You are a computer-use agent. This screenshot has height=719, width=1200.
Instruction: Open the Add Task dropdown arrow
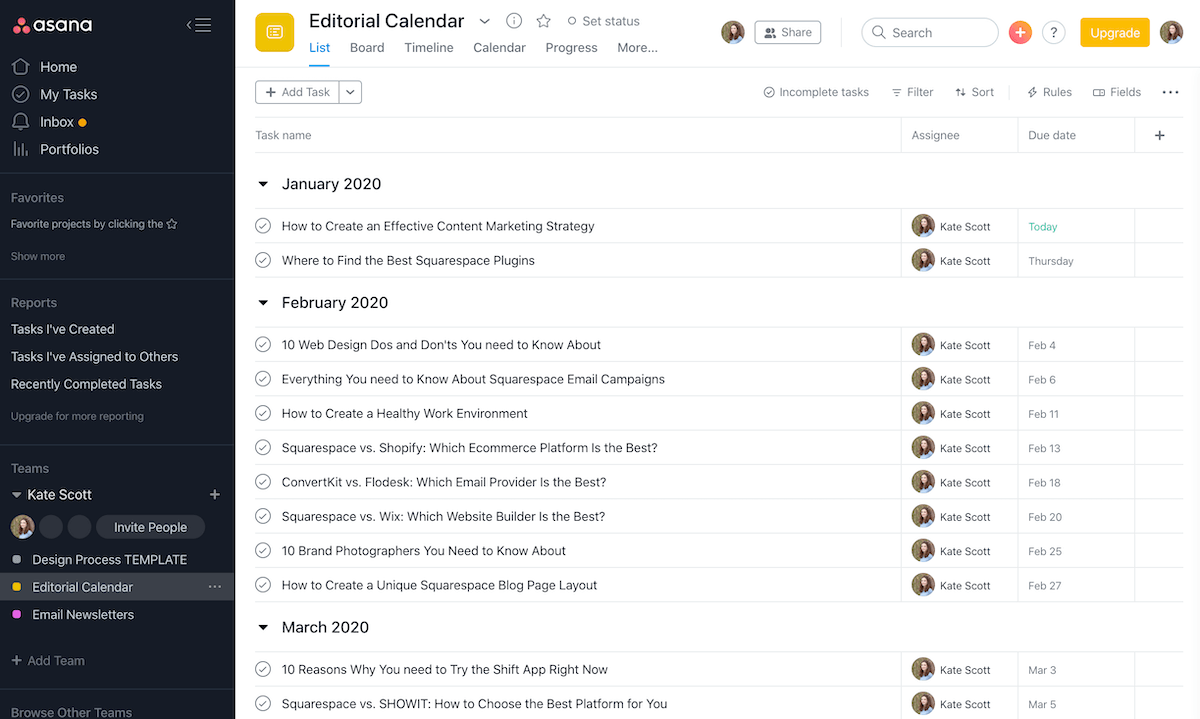(x=350, y=92)
